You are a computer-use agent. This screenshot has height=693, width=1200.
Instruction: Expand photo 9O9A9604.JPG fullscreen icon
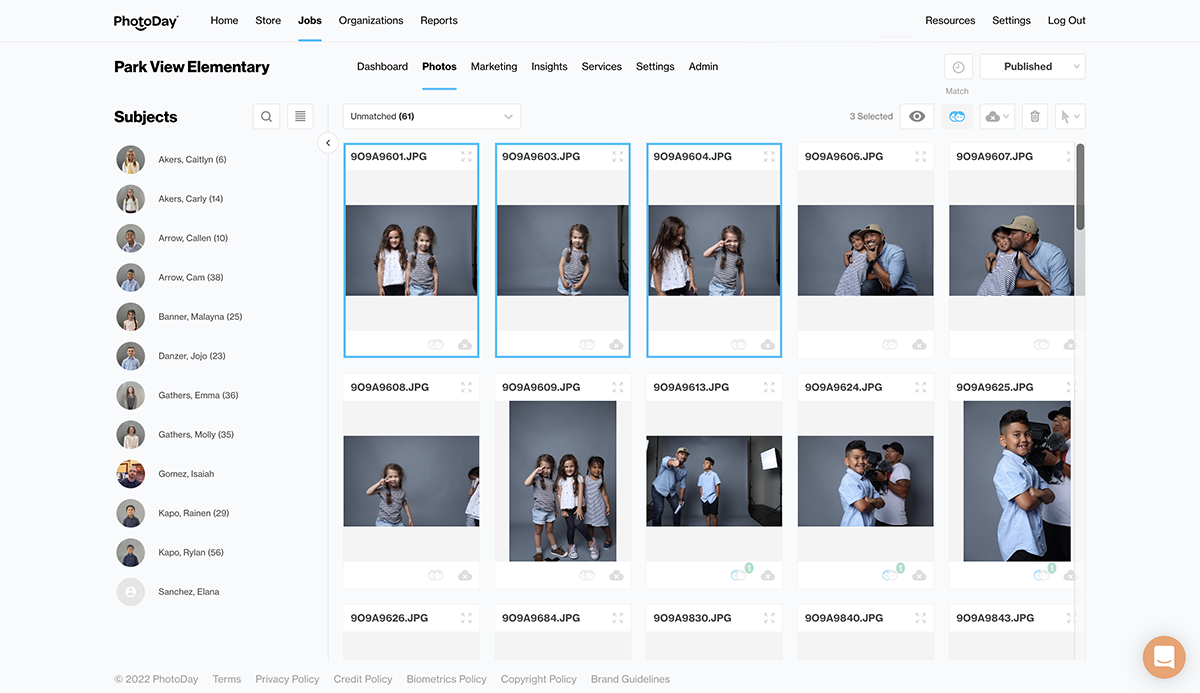click(x=769, y=157)
